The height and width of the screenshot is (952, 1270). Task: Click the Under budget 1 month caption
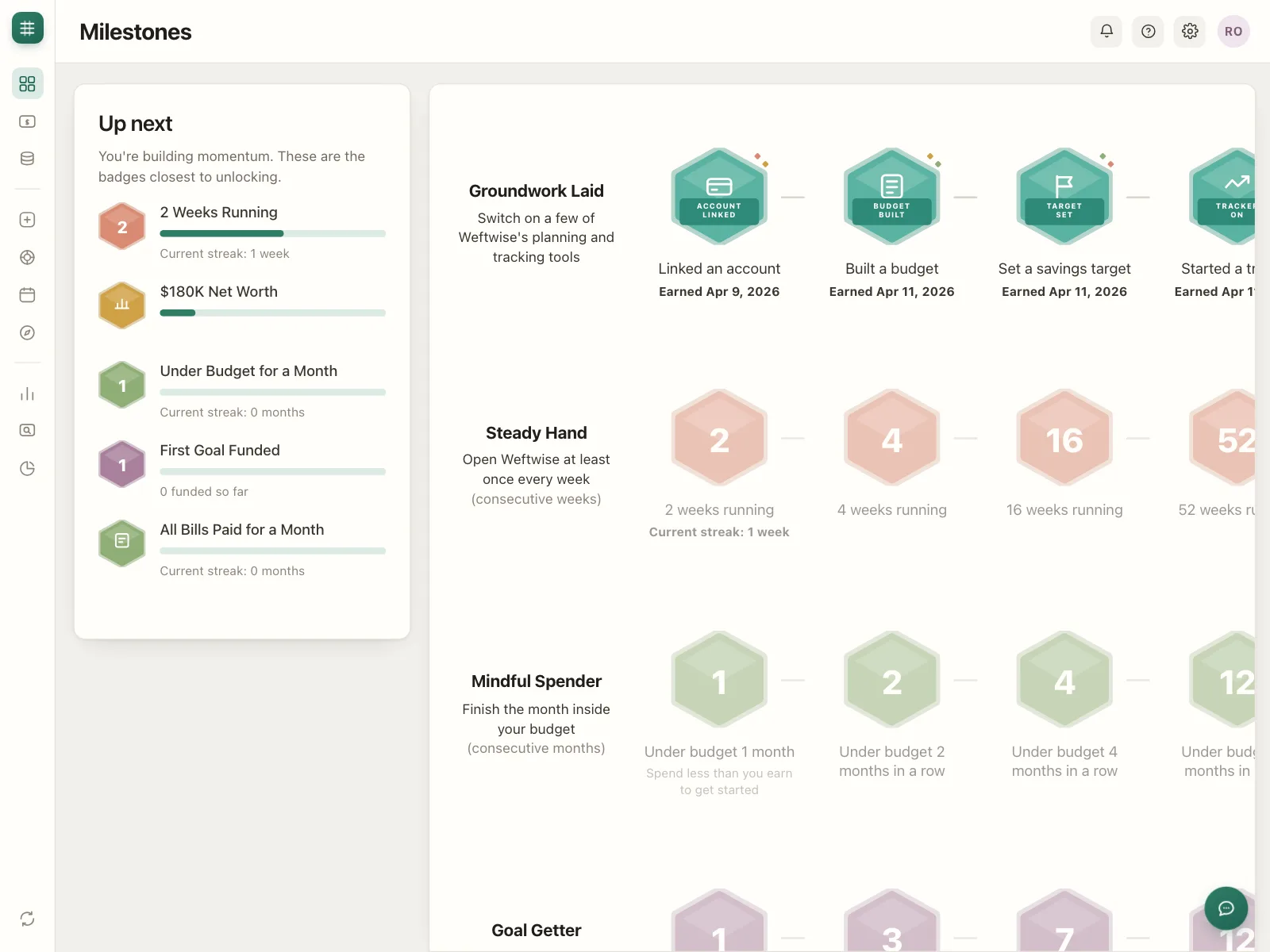coord(719,752)
